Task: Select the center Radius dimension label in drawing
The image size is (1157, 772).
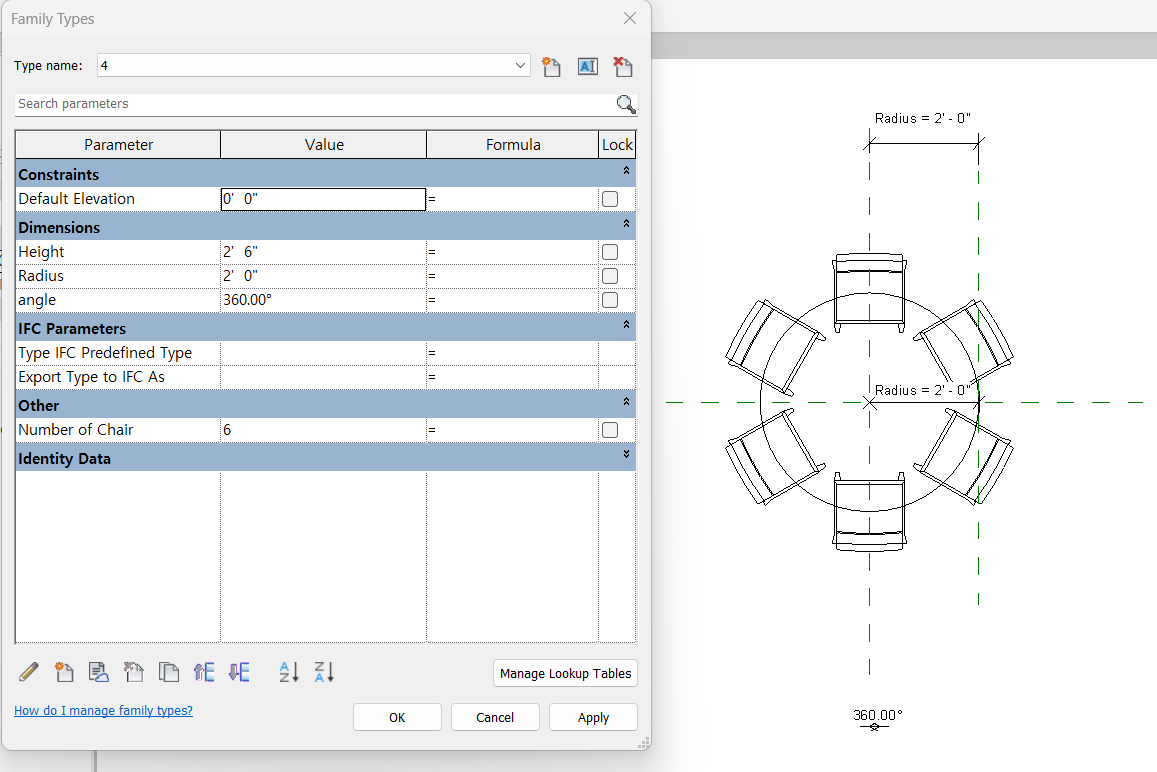Action: [x=922, y=390]
